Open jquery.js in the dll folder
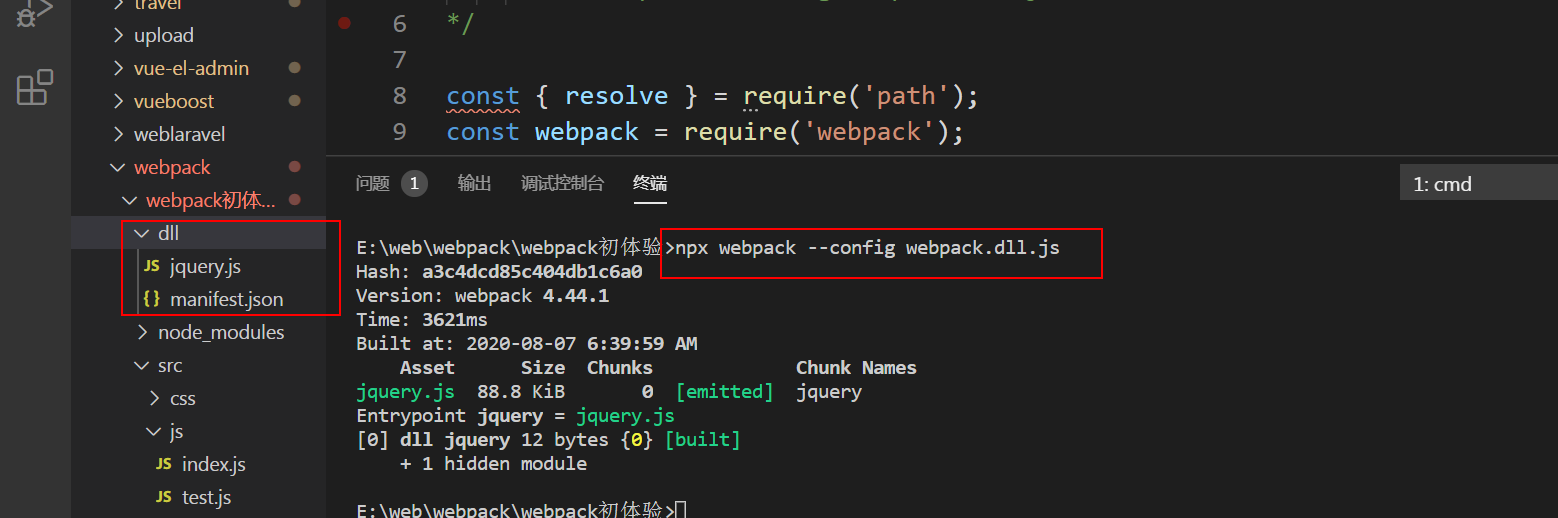Screen dimensions: 1558x518 204,266
